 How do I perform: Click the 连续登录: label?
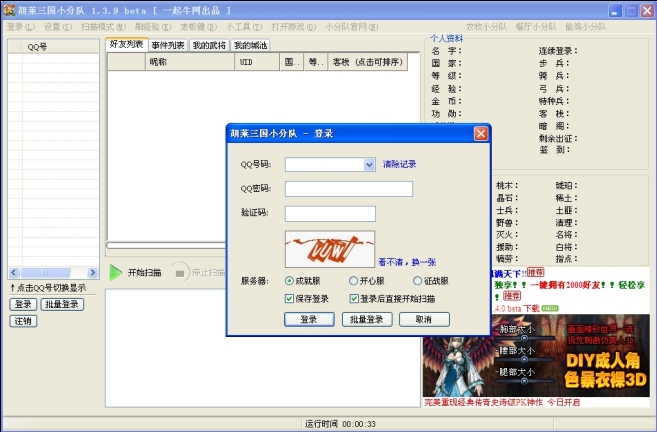[x=558, y=51]
